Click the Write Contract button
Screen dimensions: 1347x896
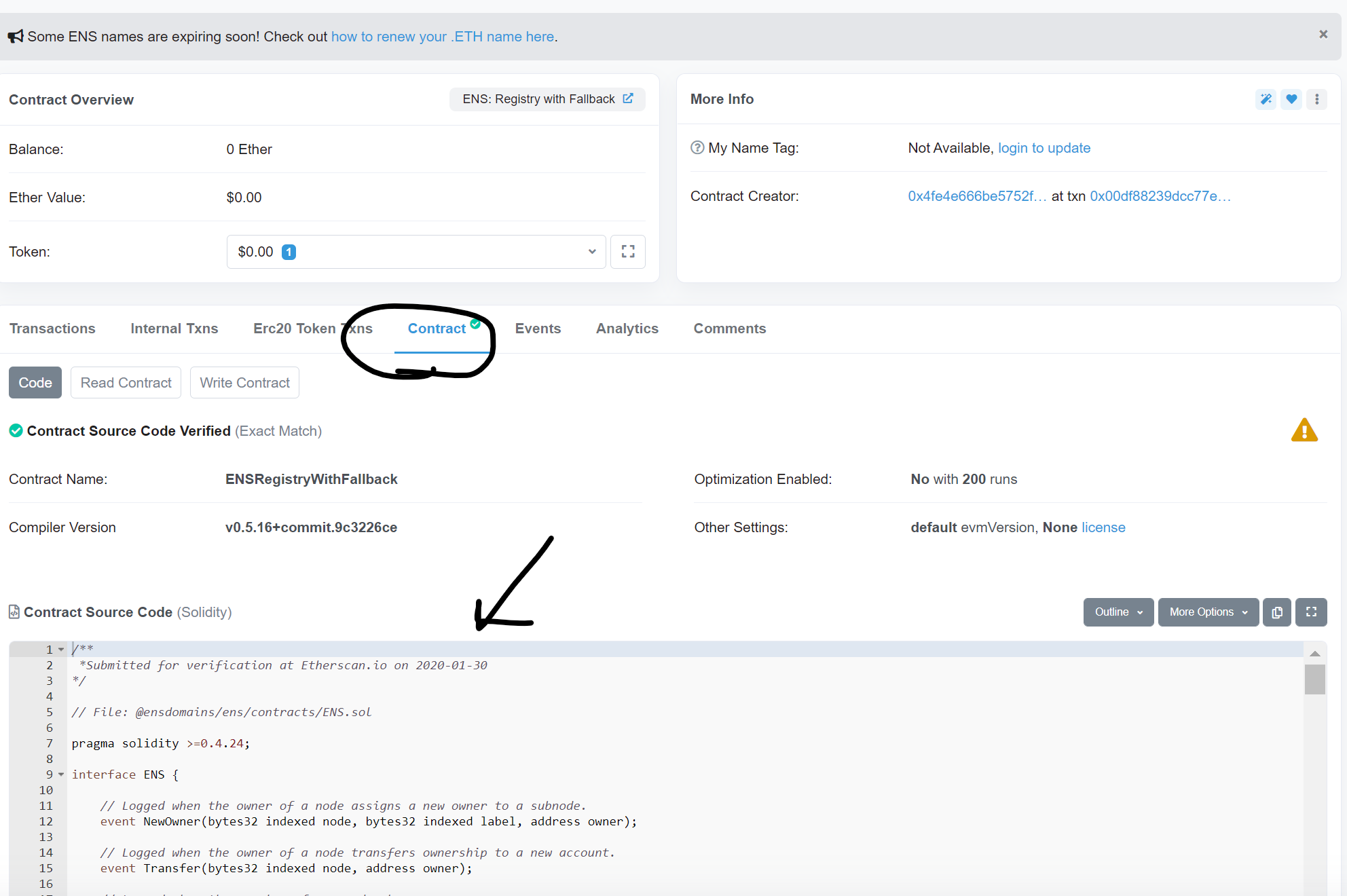coord(244,383)
